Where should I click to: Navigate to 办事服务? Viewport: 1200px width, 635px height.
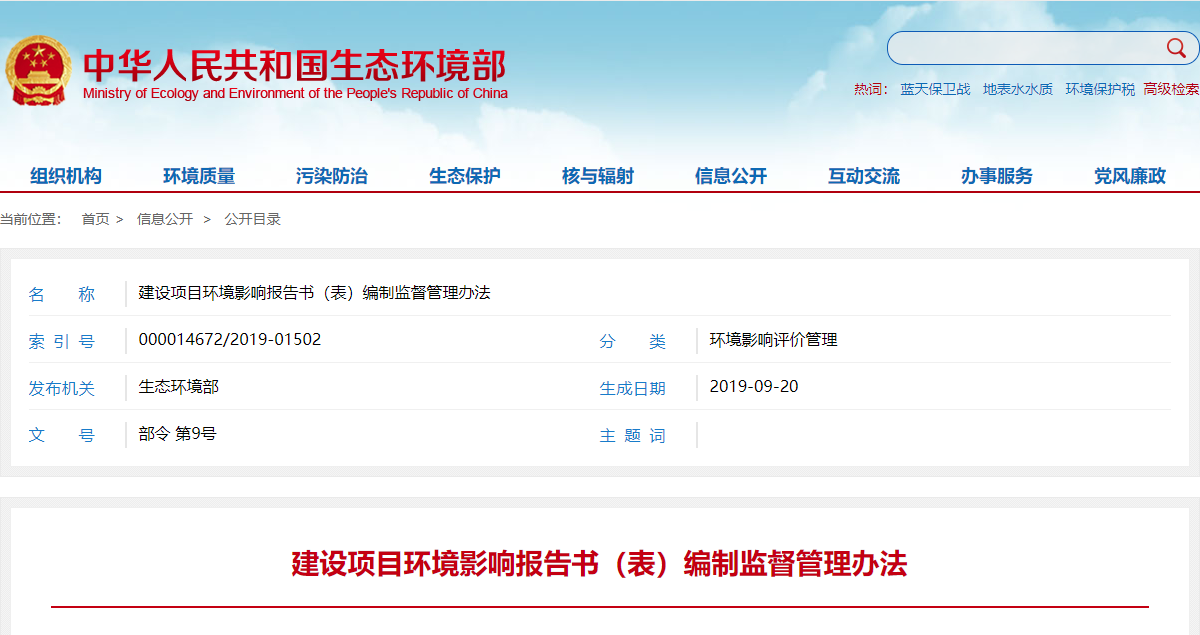pyautogui.click(x=997, y=176)
